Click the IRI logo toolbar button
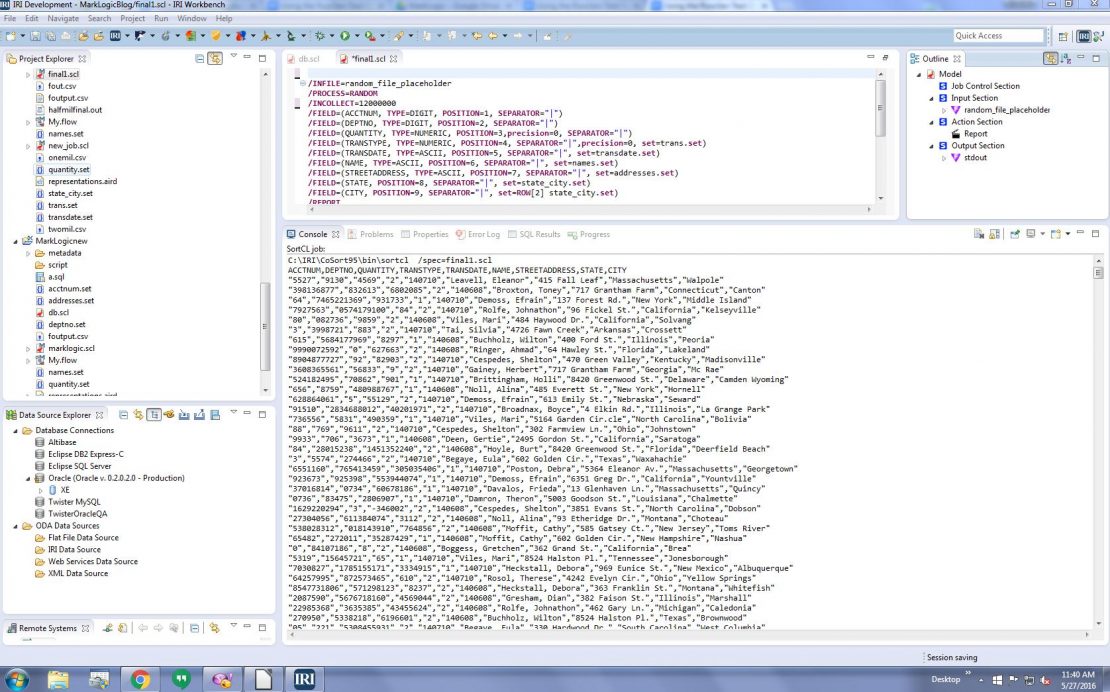 [115, 35]
